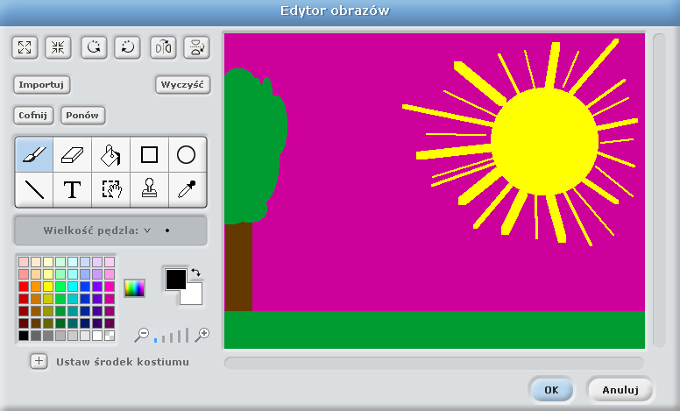Click the Importuj button
The image size is (680, 411).
click(42, 85)
